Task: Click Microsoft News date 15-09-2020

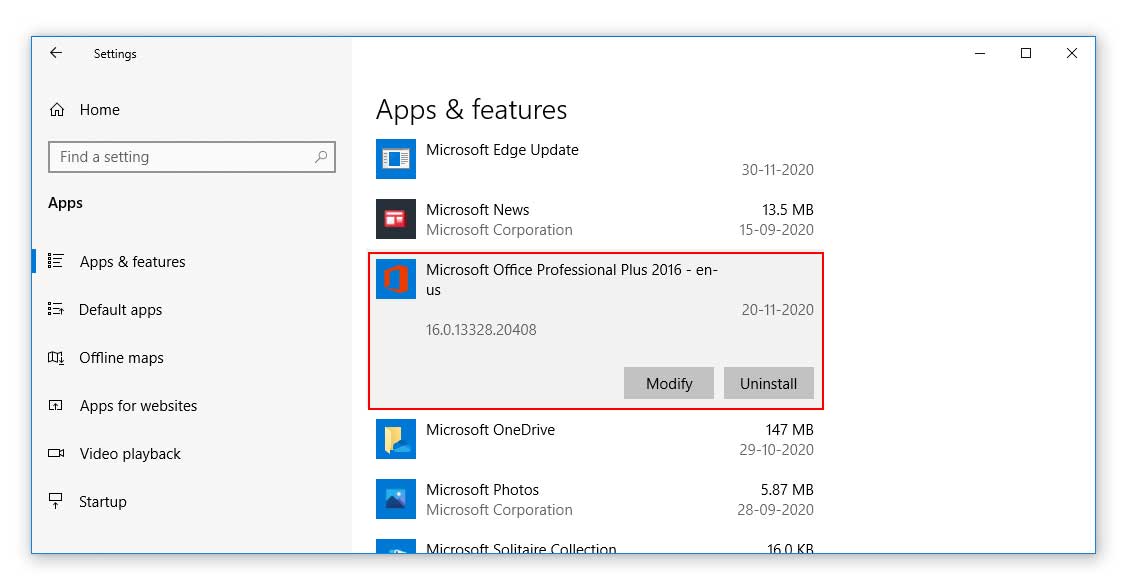Action: 776,229
